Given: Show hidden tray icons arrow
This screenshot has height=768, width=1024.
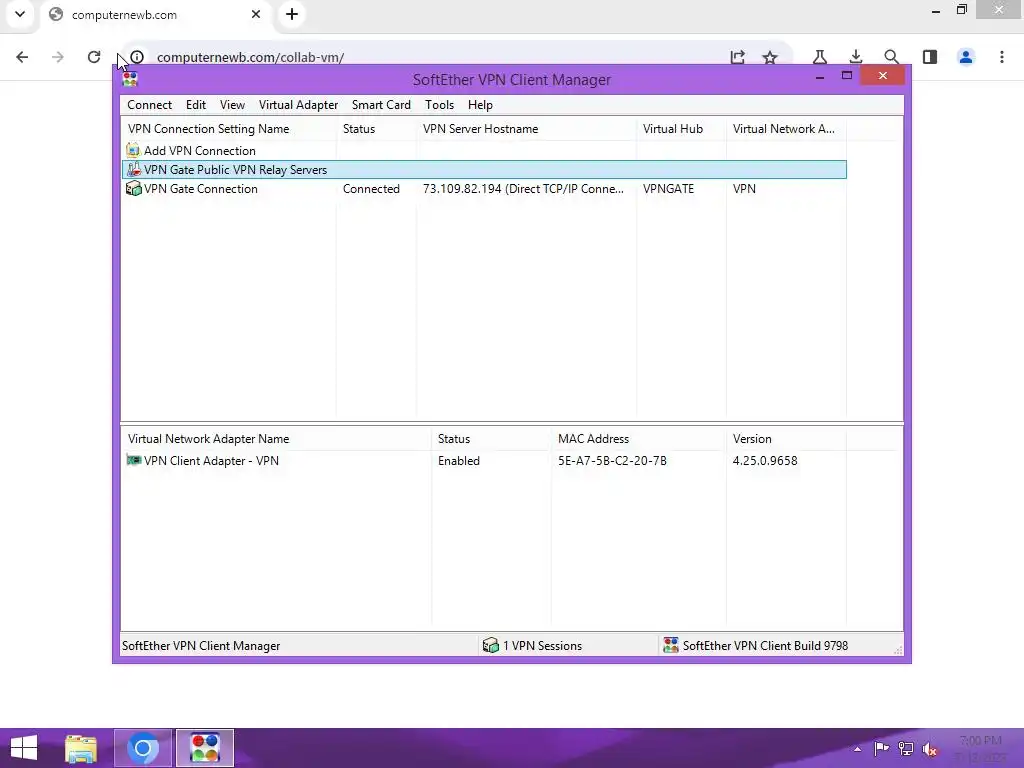Looking at the screenshot, I should pyautogui.click(x=857, y=749).
